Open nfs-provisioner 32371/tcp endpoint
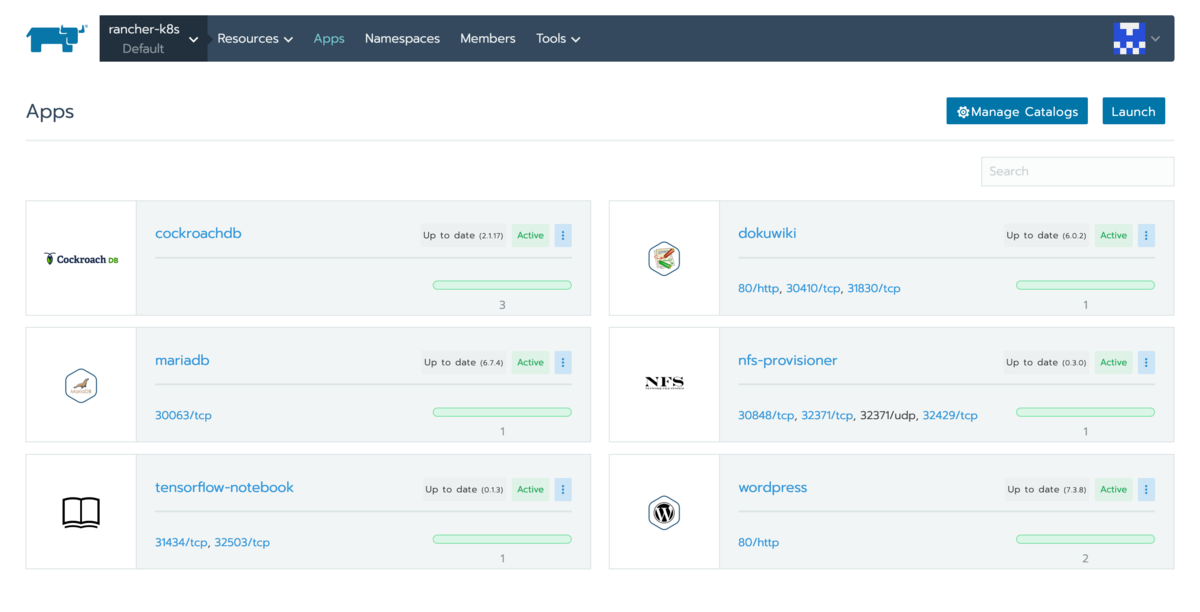Screen dimensions: 1200x612 tap(827, 415)
